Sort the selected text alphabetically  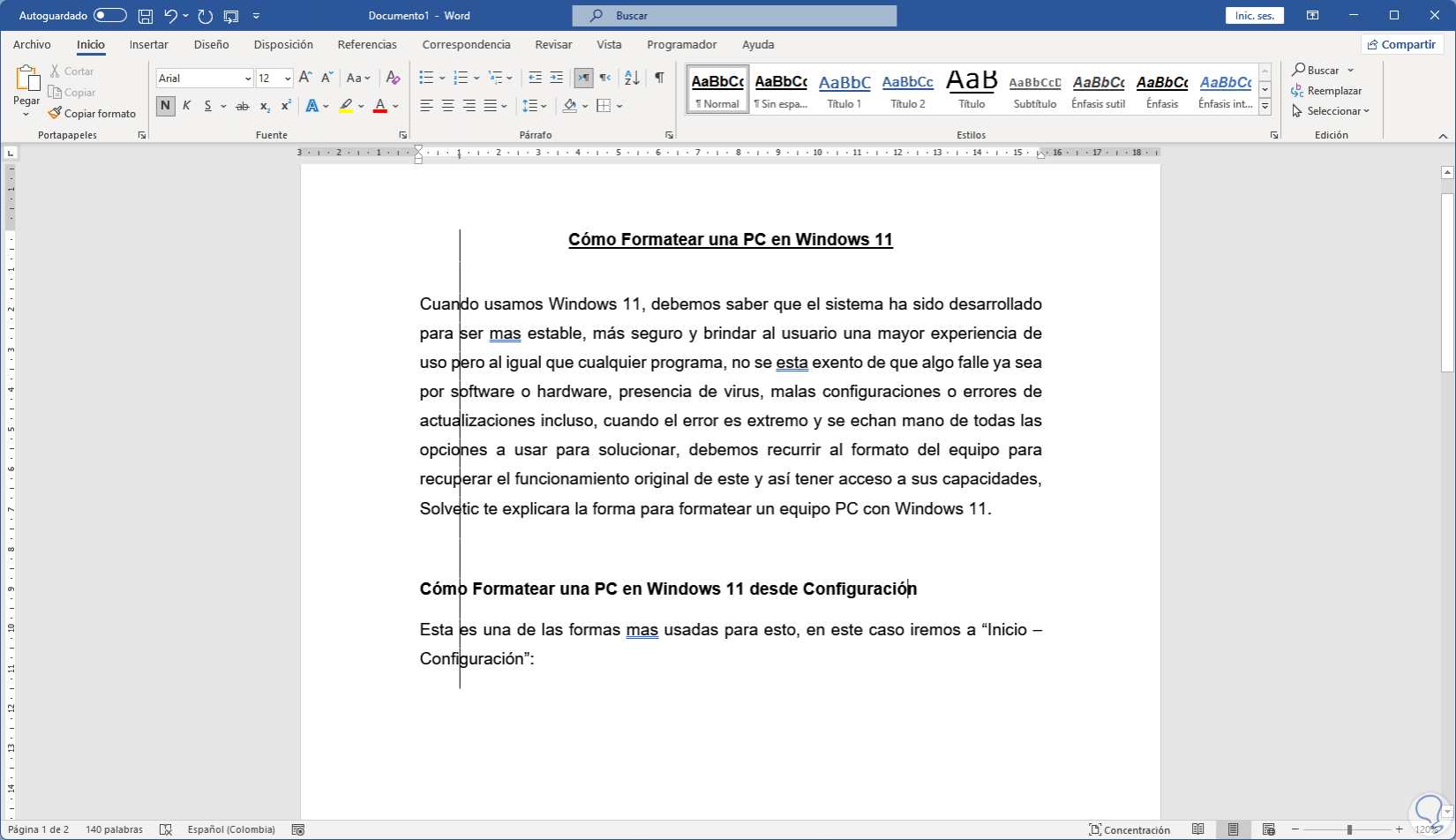coord(632,78)
